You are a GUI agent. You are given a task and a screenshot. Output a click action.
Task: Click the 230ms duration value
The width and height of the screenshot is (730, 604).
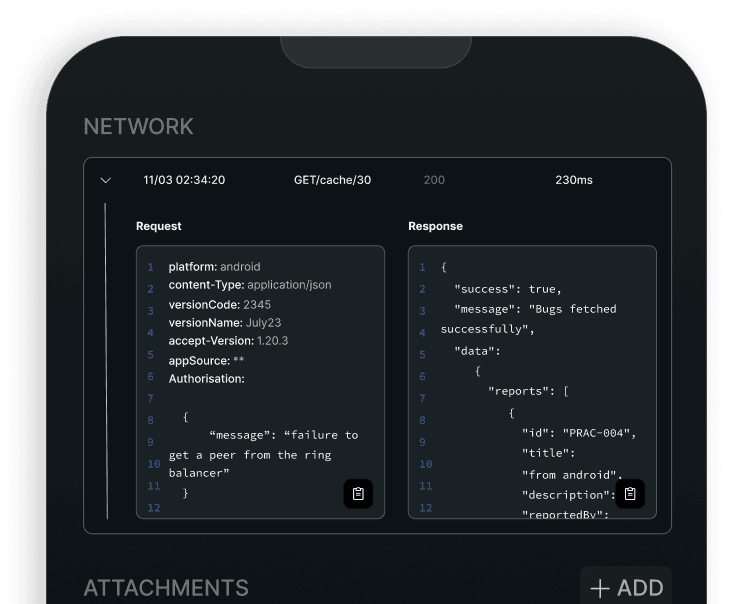[x=574, y=180]
